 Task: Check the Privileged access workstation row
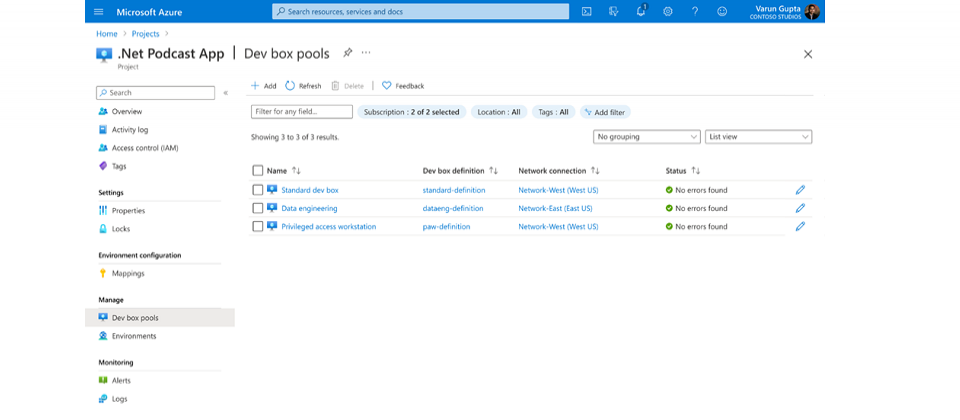pyautogui.click(x=258, y=227)
